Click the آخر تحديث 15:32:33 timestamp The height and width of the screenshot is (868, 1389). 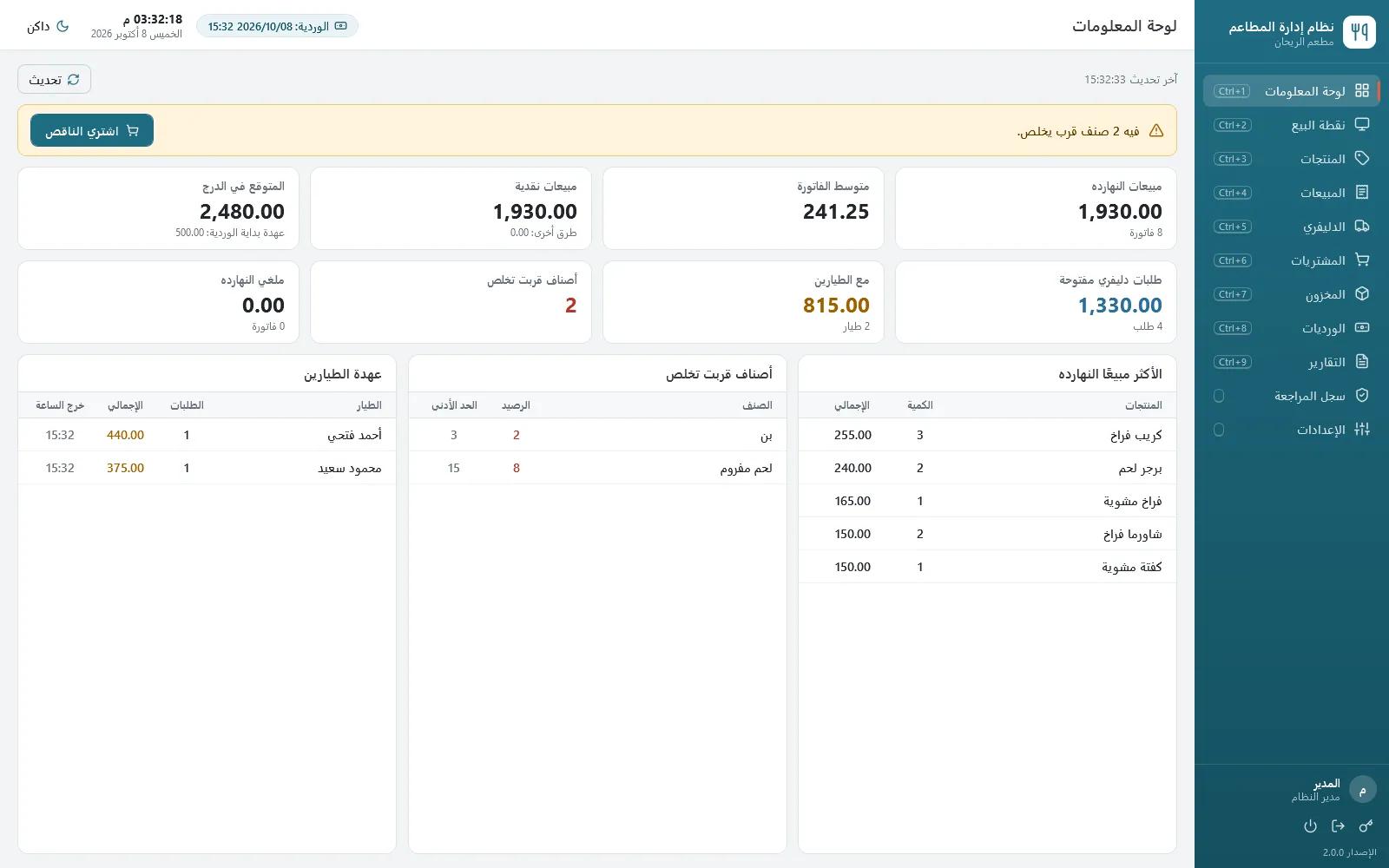click(1130, 79)
